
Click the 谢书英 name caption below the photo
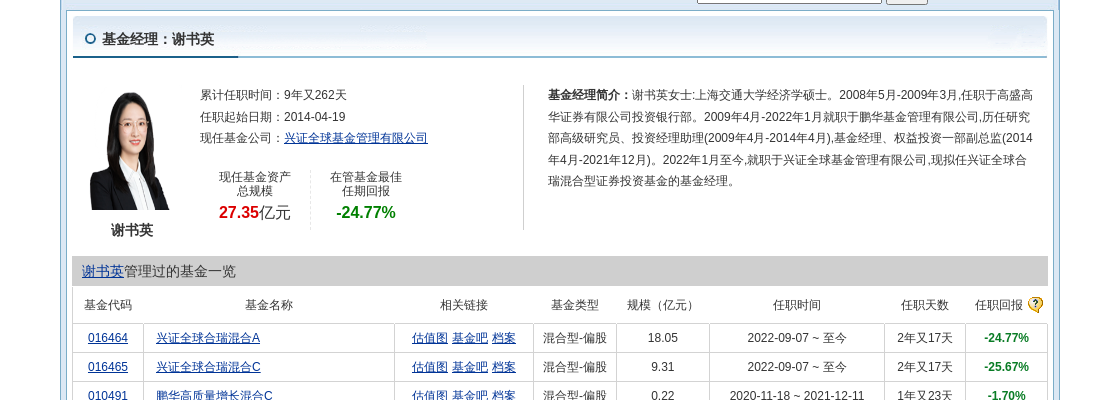pos(131,230)
